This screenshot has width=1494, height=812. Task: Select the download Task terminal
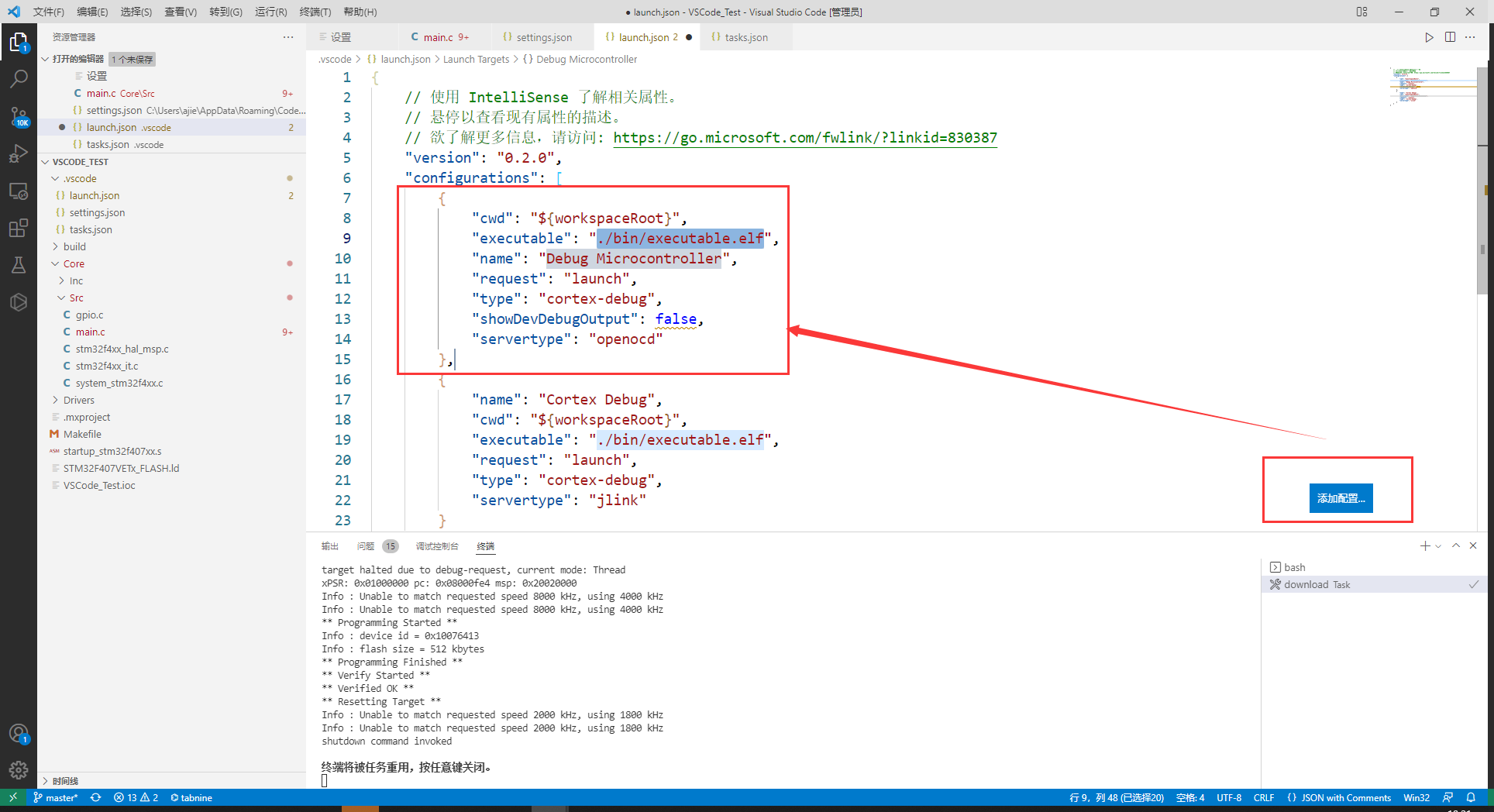pos(1374,584)
